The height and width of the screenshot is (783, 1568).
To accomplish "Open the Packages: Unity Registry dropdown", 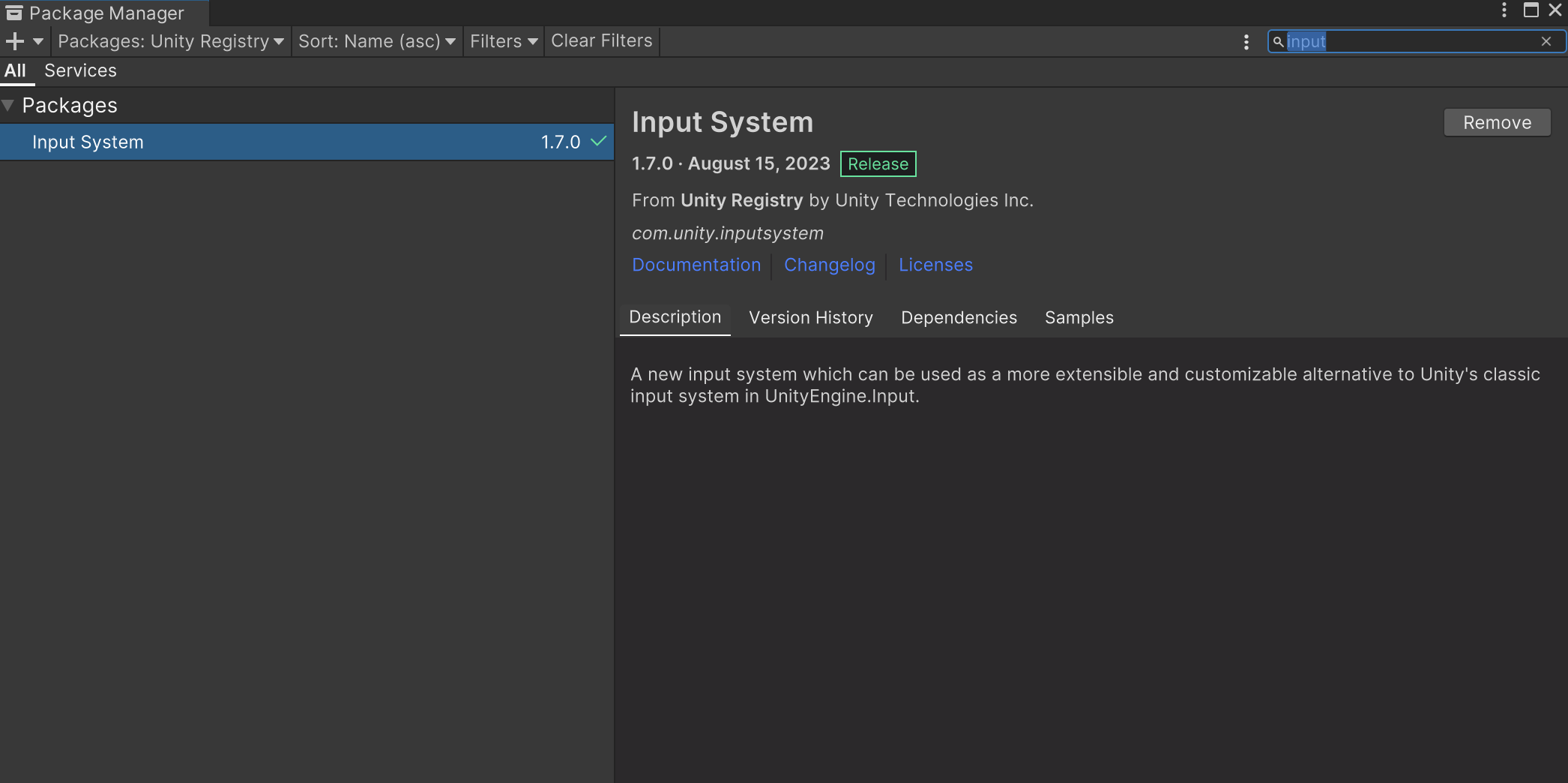I will [x=171, y=41].
